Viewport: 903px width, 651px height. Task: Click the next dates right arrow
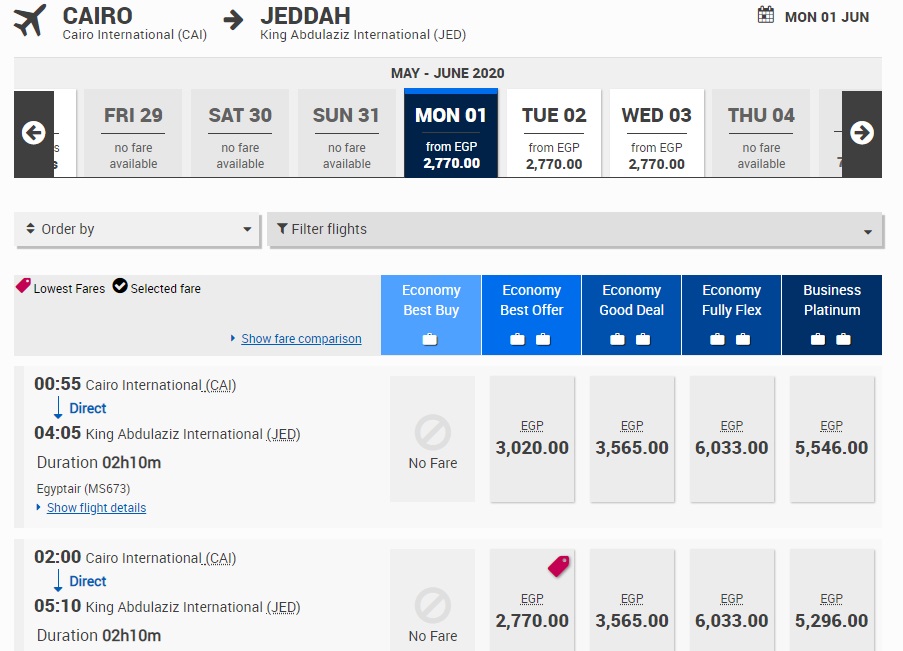coord(861,133)
